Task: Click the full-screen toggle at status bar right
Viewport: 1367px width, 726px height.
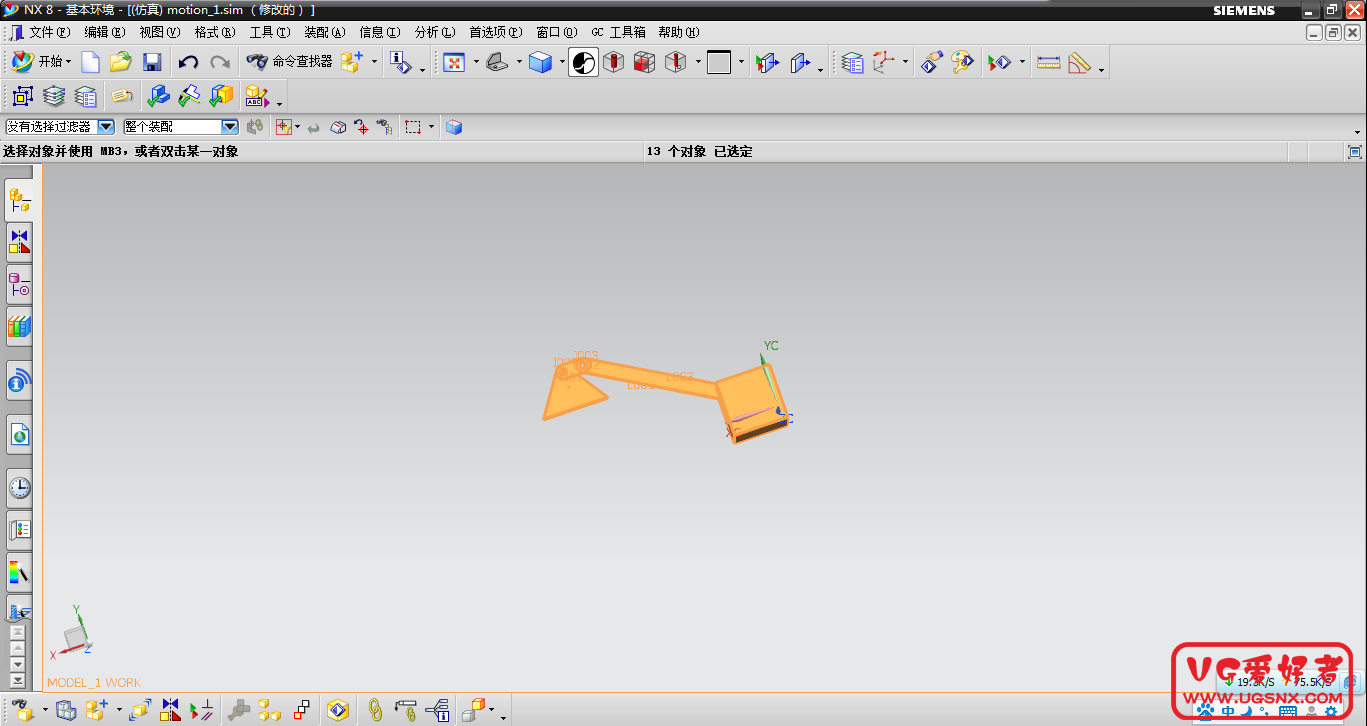Action: click(x=1355, y=152)
